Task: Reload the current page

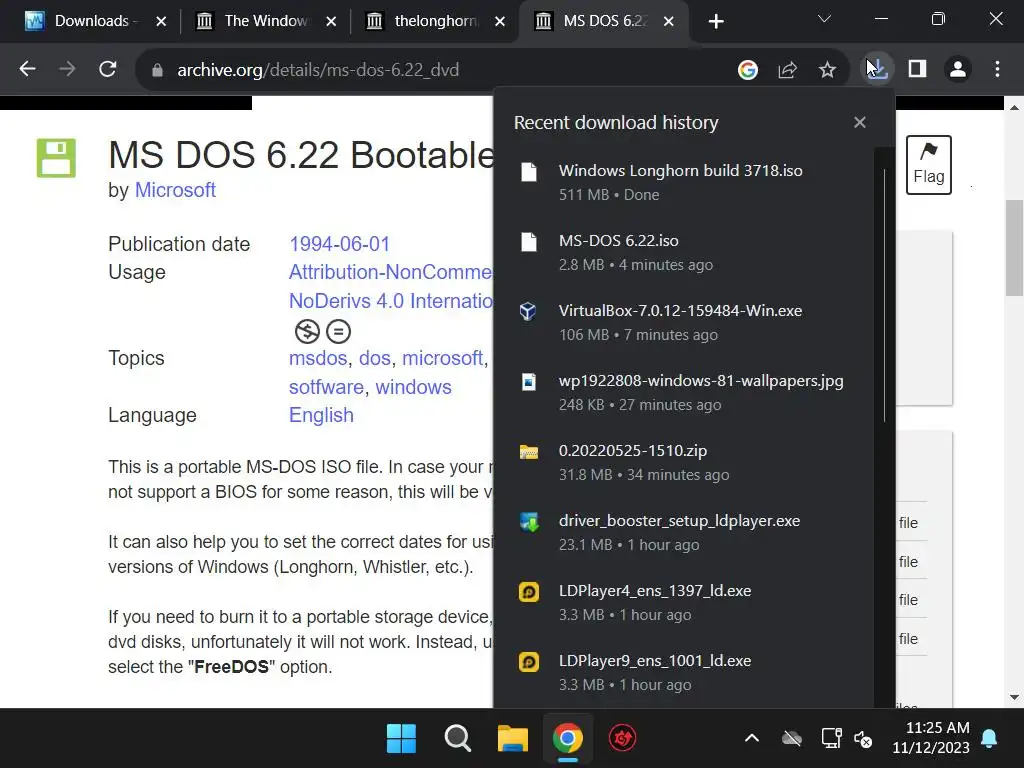Action: pos(108,69)
